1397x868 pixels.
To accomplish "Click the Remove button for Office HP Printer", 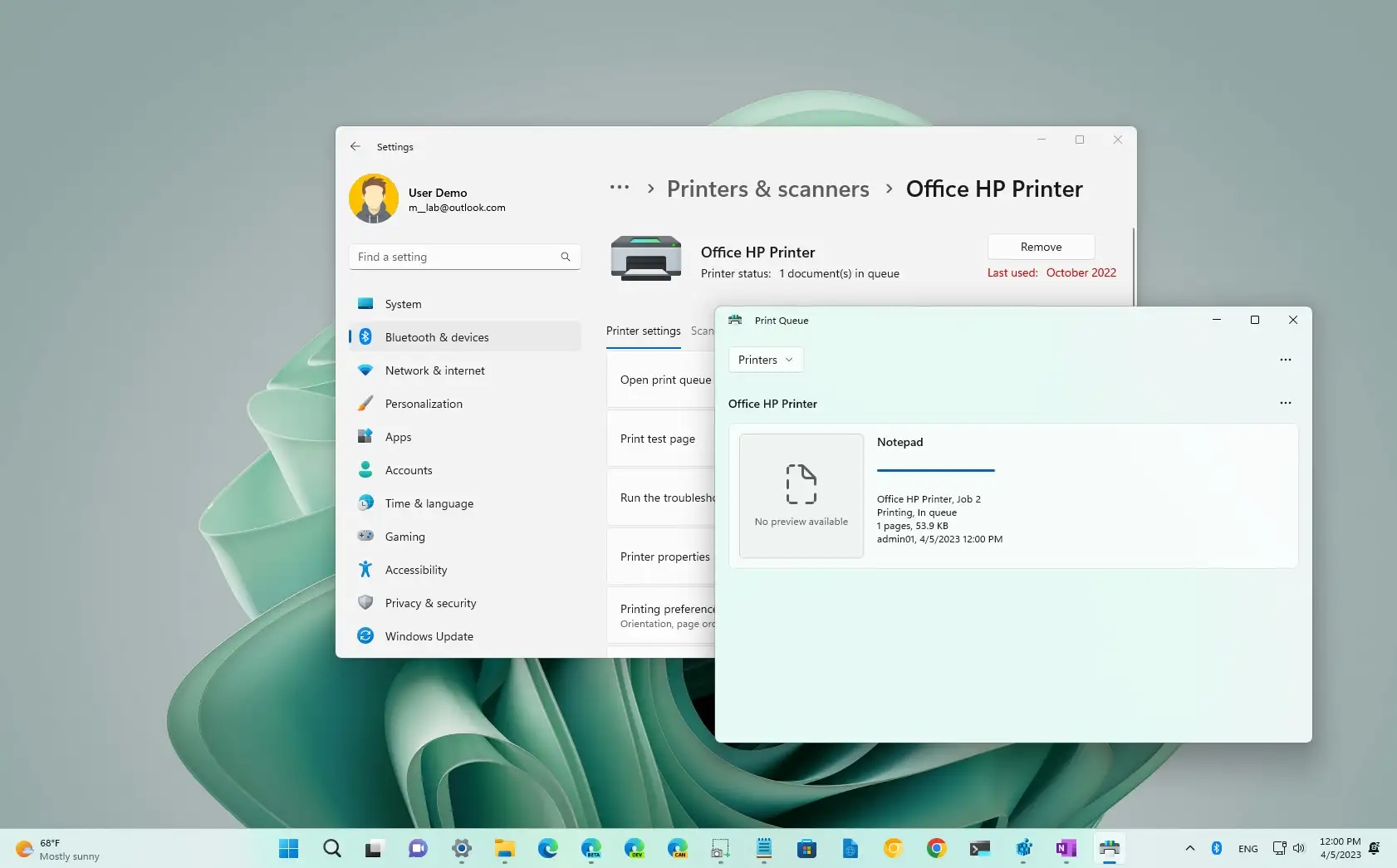I will (1040, 246).
